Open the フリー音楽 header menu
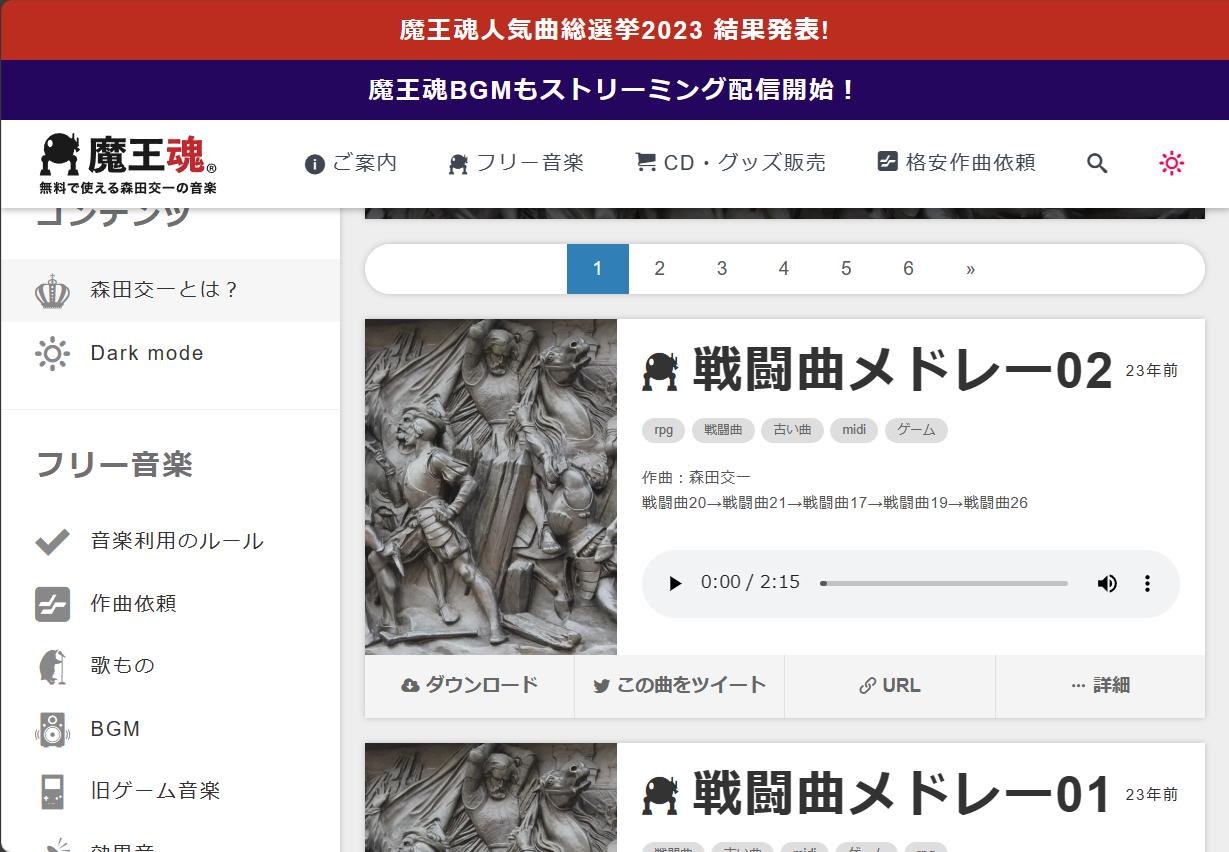This screenshot has width=1229, height=852. coord(516,163)
